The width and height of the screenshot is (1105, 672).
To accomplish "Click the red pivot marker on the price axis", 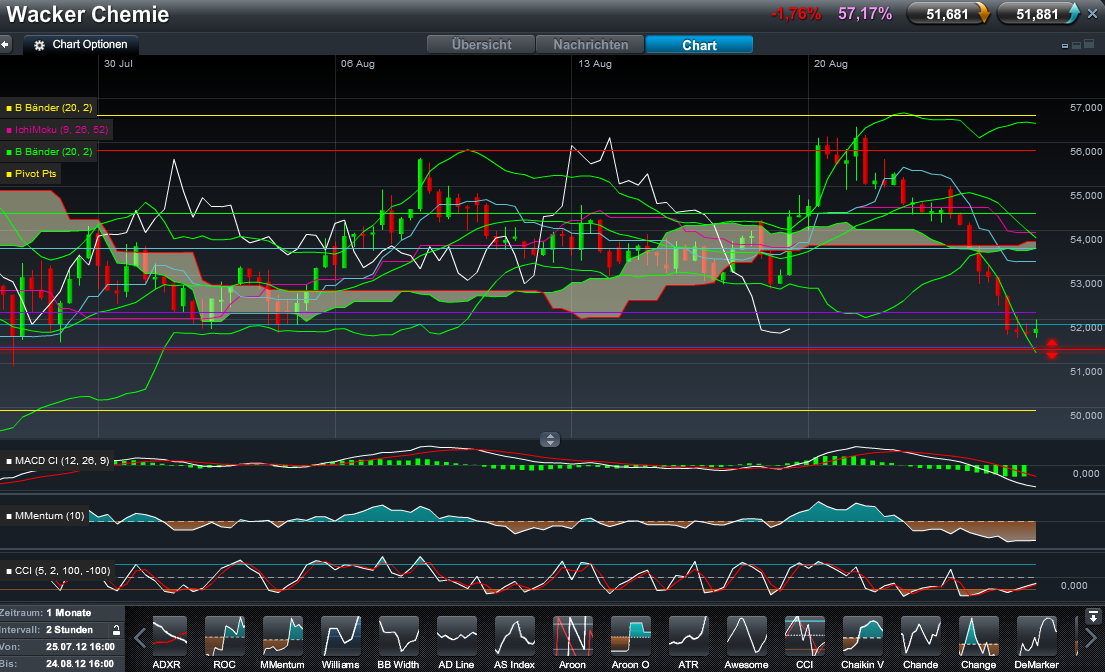I will [1051, 348].
